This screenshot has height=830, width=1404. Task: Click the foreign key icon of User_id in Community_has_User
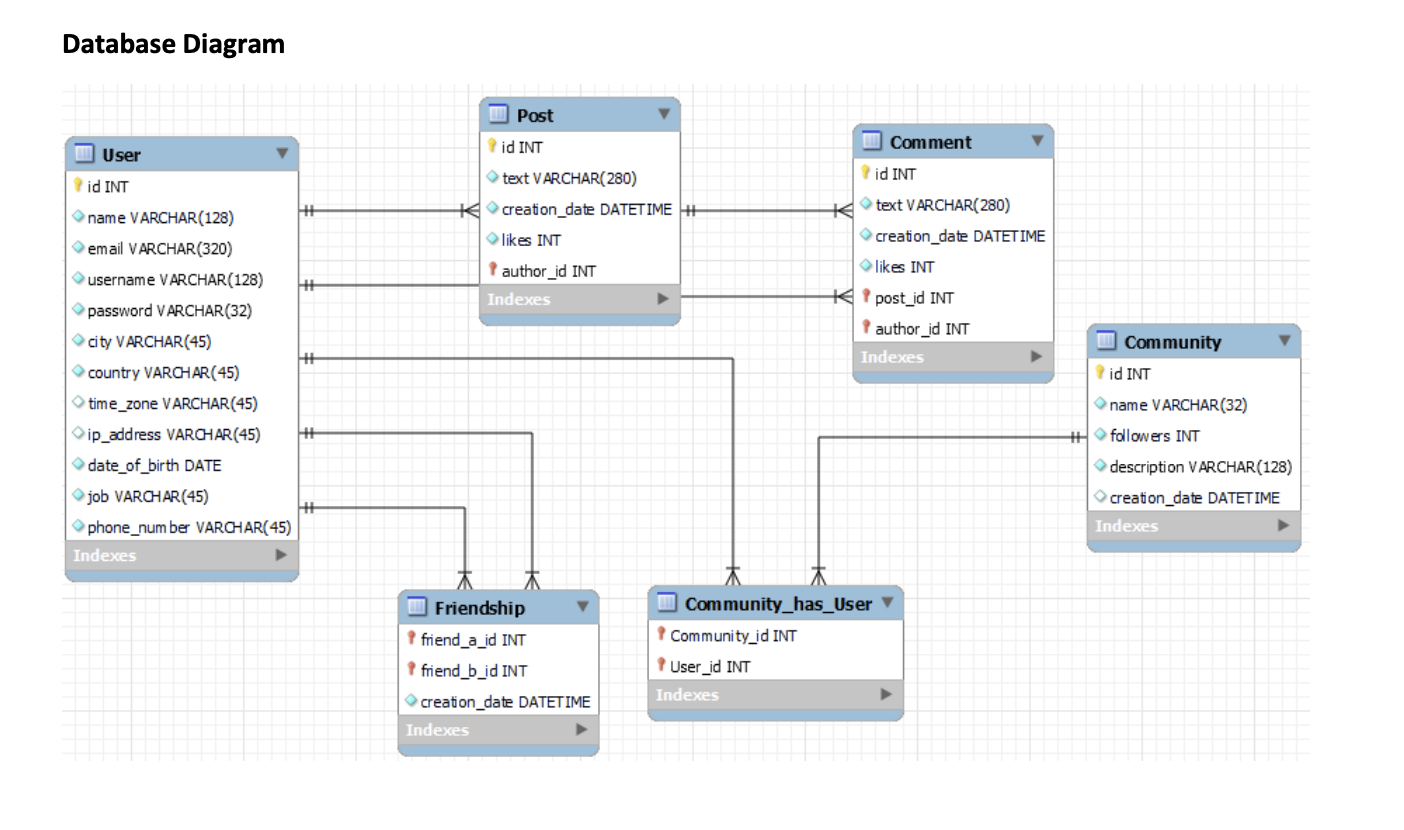(663, 666)
